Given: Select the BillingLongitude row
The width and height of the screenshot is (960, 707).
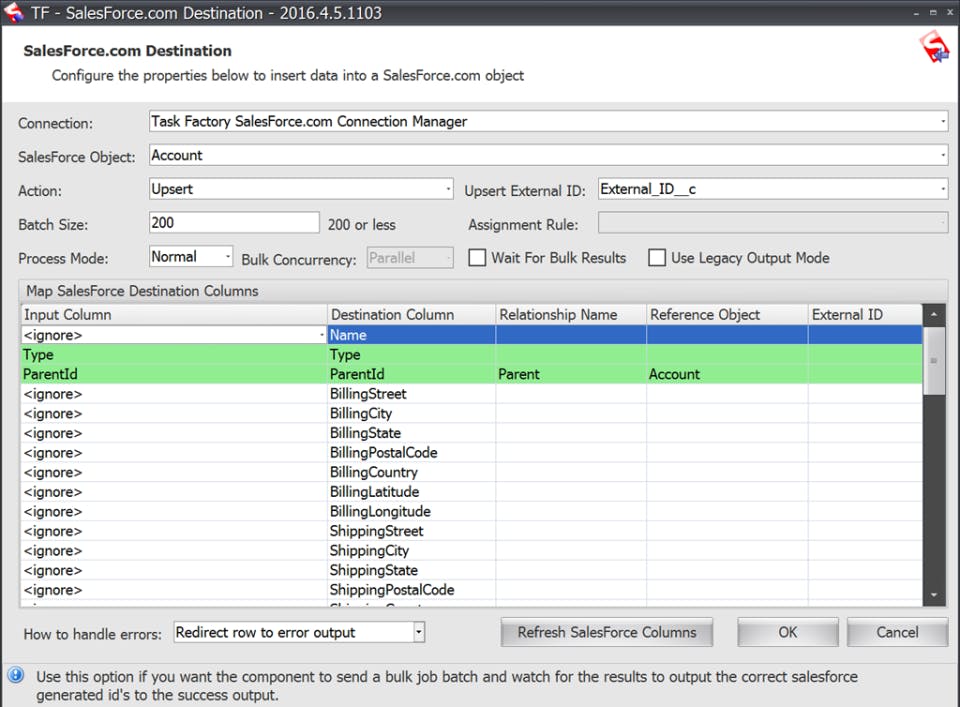Looking at the screenshot, I should tap(471, 511).
